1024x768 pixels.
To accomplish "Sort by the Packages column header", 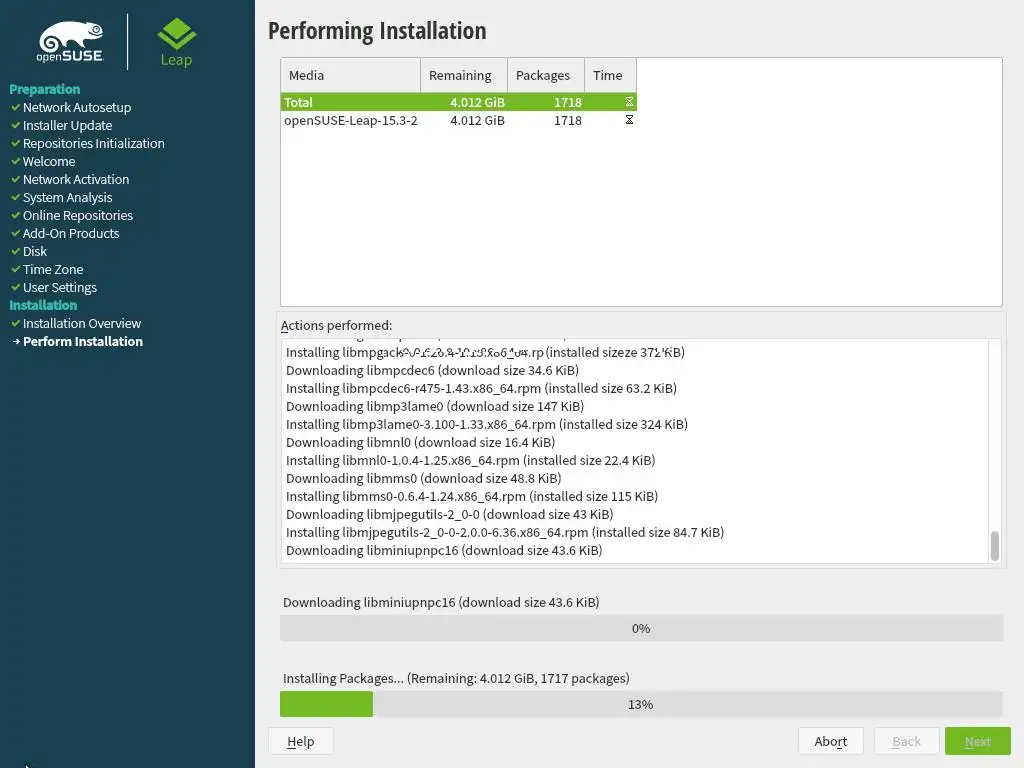I will click(x=546, y=75).
